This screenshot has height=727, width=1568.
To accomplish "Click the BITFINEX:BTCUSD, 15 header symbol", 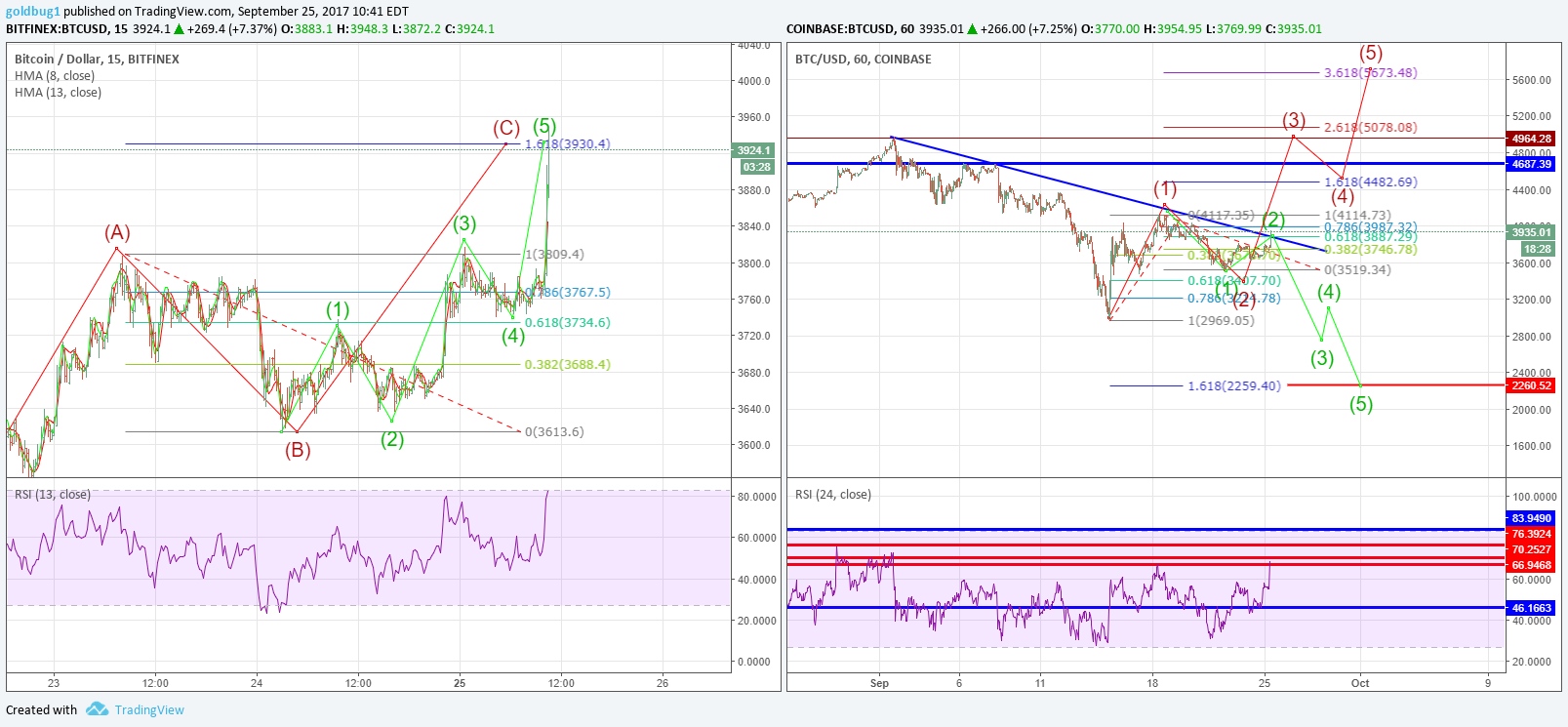I will 64,28.
